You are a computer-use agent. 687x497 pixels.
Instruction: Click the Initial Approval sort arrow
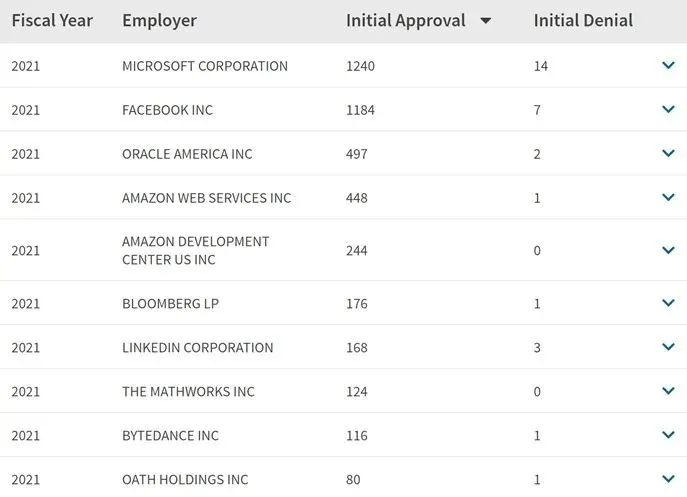(x=486, y=21)
